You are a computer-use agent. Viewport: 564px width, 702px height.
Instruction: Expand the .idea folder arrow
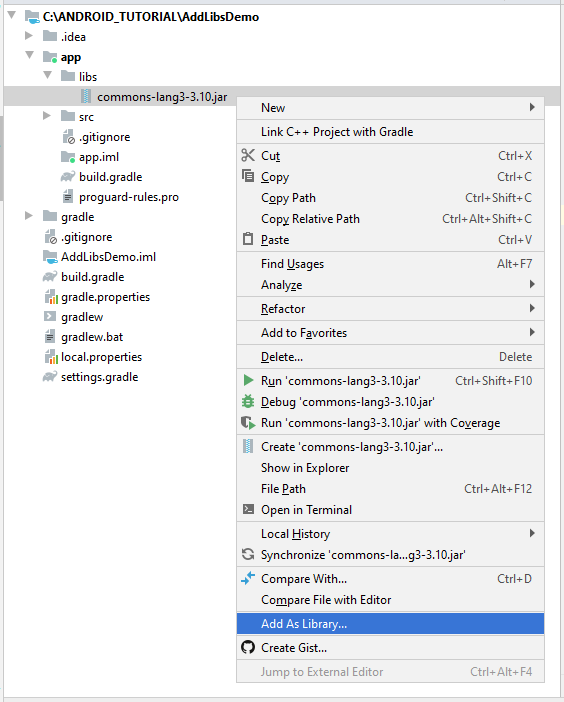pyautogui.click(x=29, y=35)
